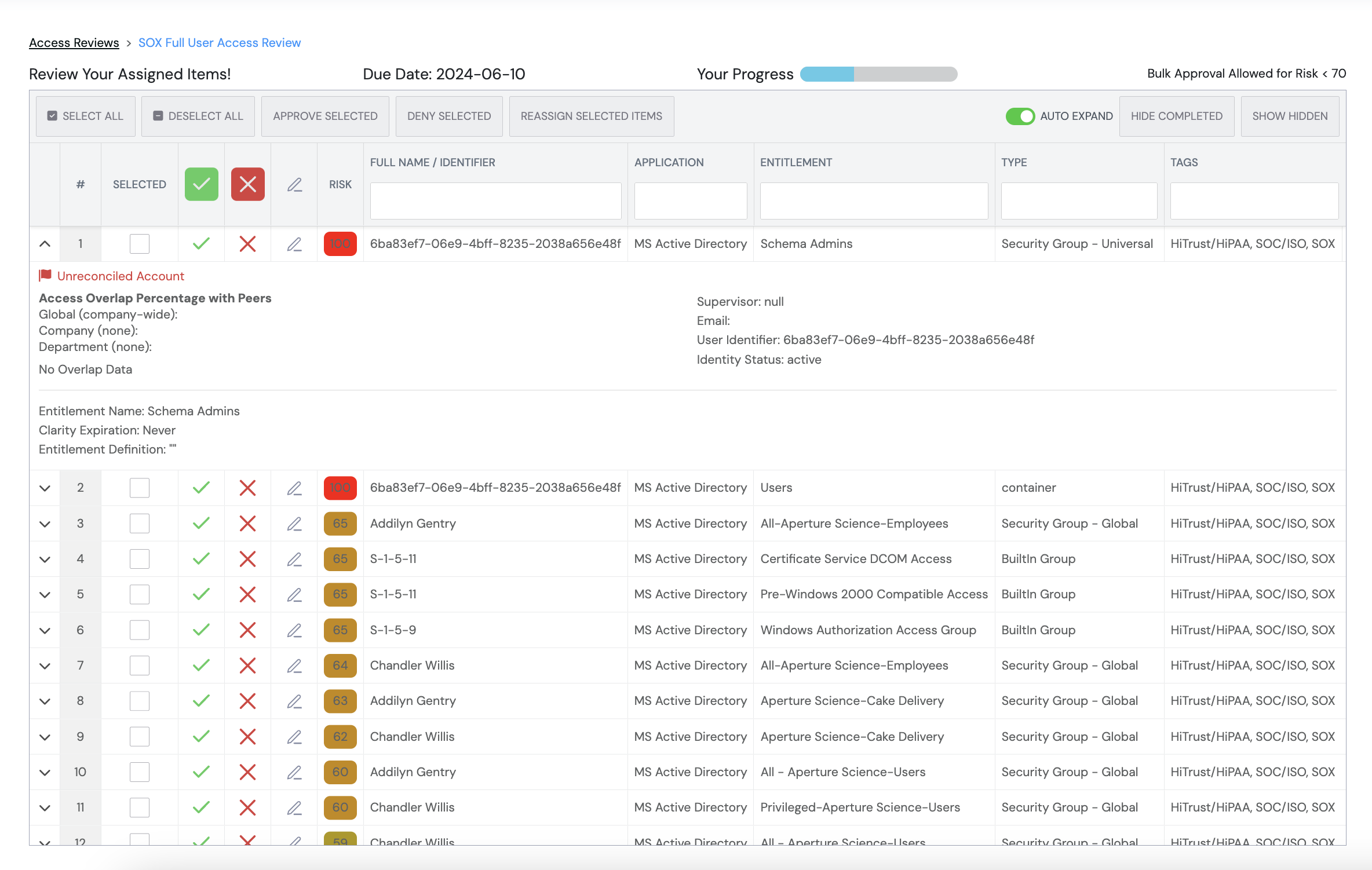Click the Deselect All button
Image resolution: width=1372 pixels, height=870 pixels.
[198, 116]
